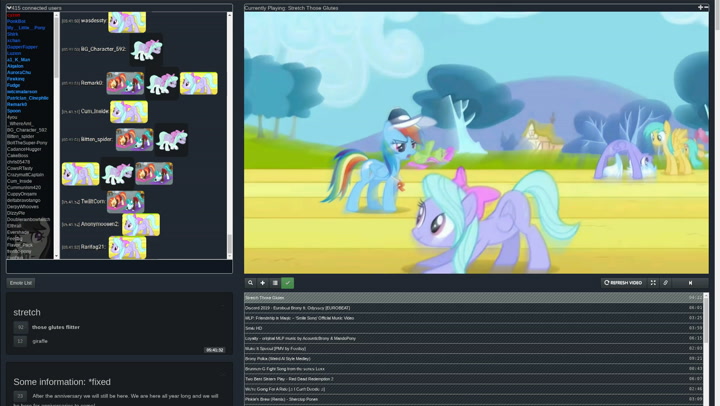Viewport: 720px width, 406px height.
Task: Vote for 'giraffe' poll option
Action: point(20,341)
